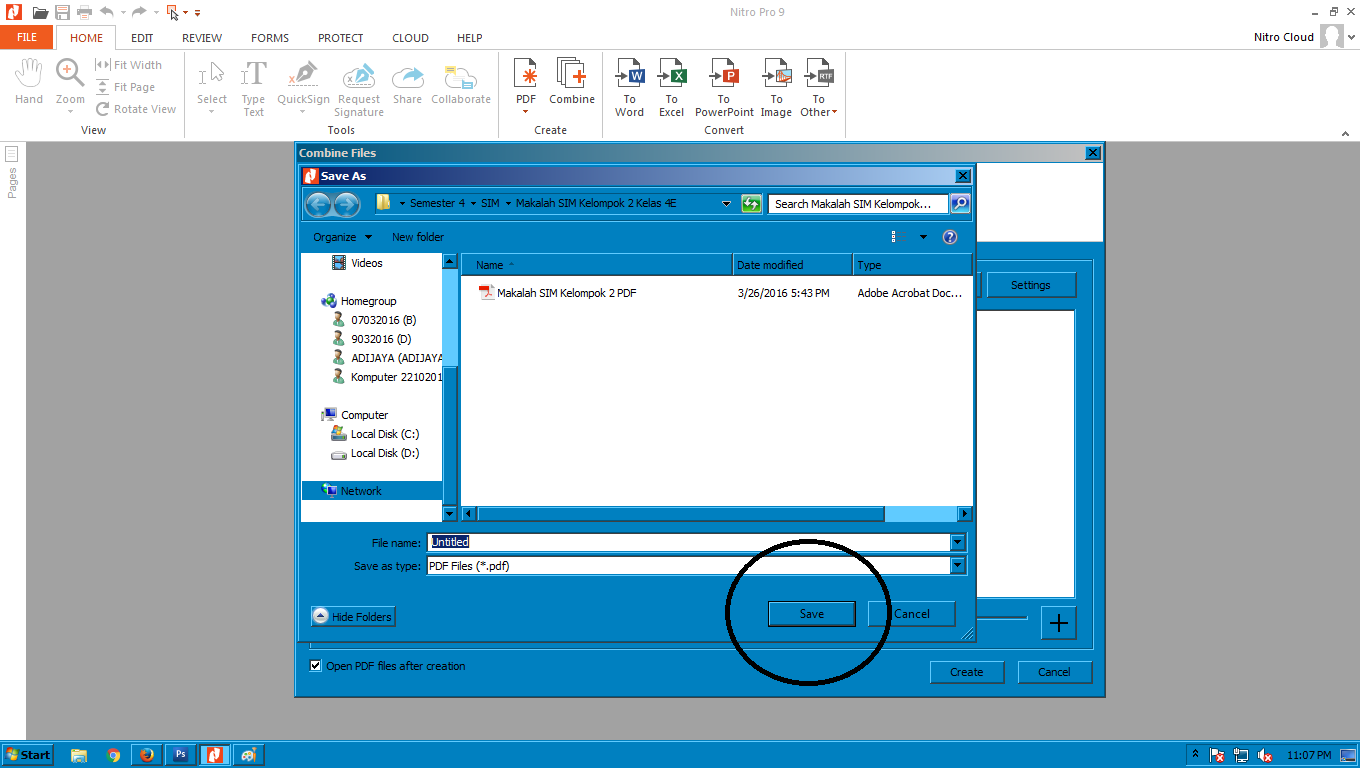Viewport: 1360px width, 768px height.
Task: Switch to the REVIEW ribbon tab
Action: [201, 38]
